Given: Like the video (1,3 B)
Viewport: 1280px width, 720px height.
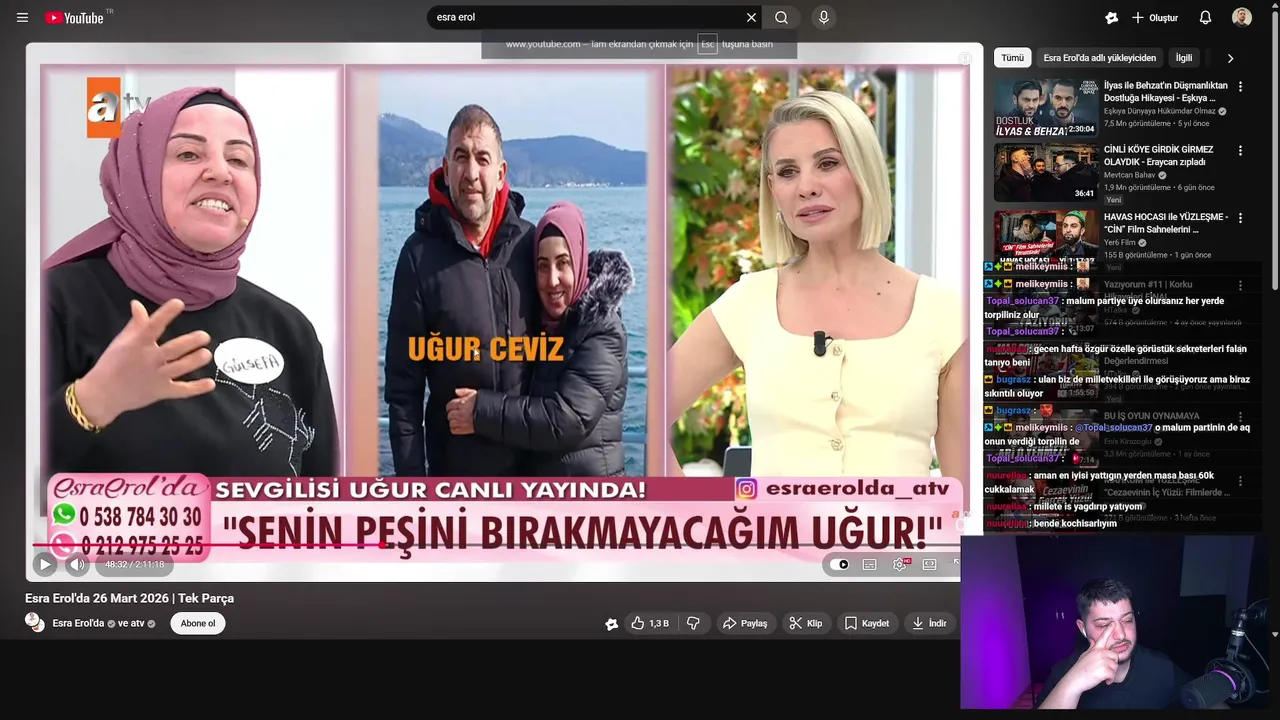Looking at the screenshot, I should pyautogui.click(x=649, y=623).
